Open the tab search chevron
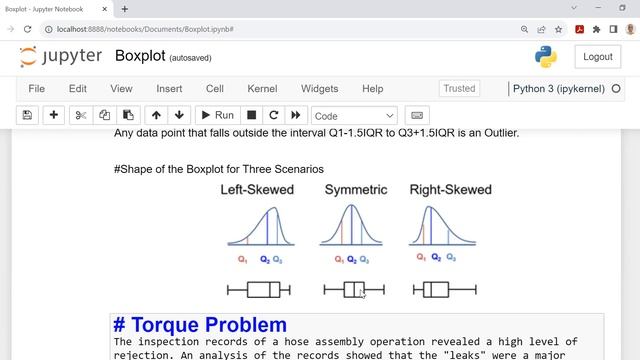Image resolution: width=640 pixels, height=360 pixels. click(x=574, y=8)
